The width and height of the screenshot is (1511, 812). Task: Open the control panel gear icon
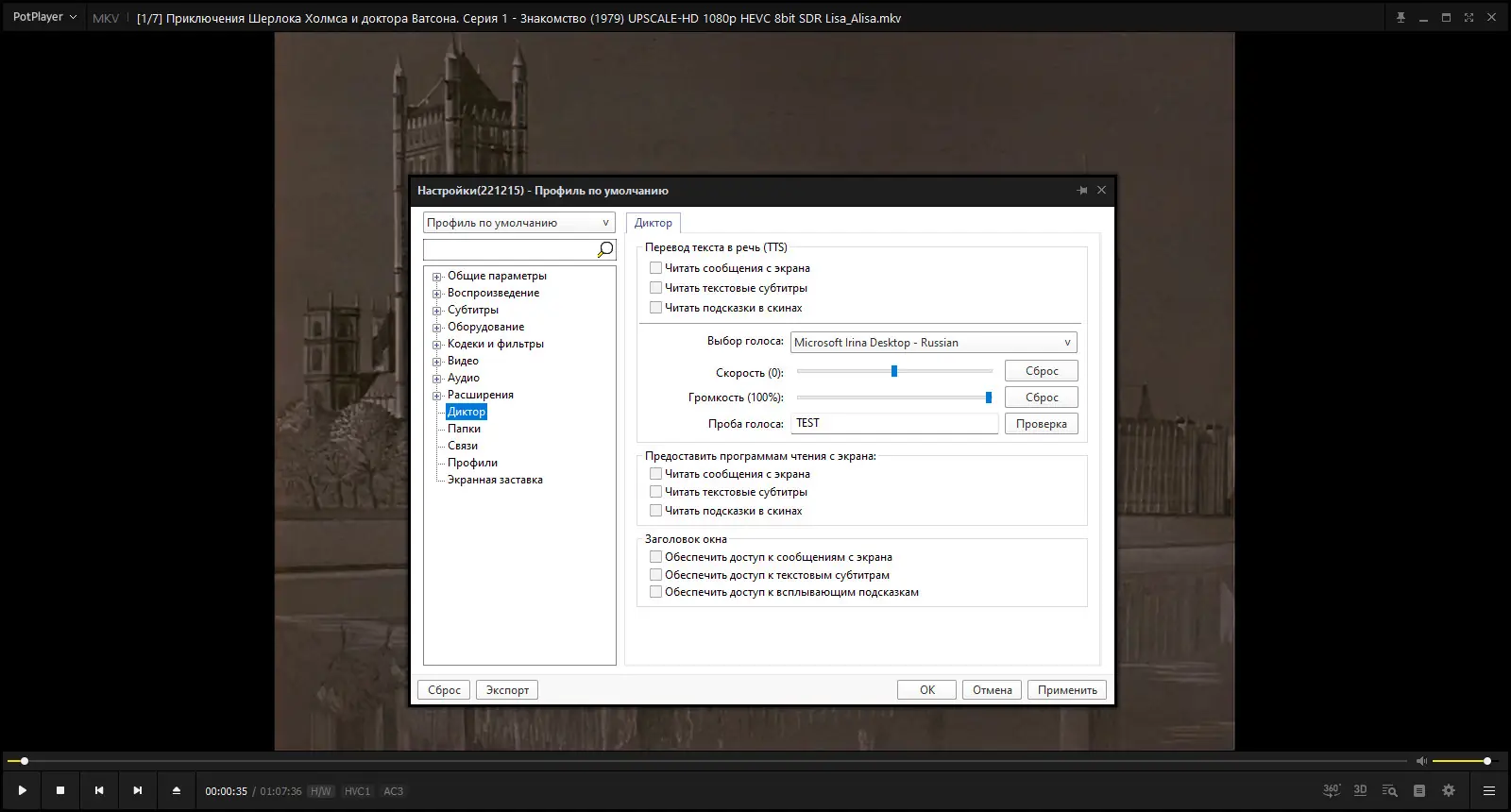1449,790
